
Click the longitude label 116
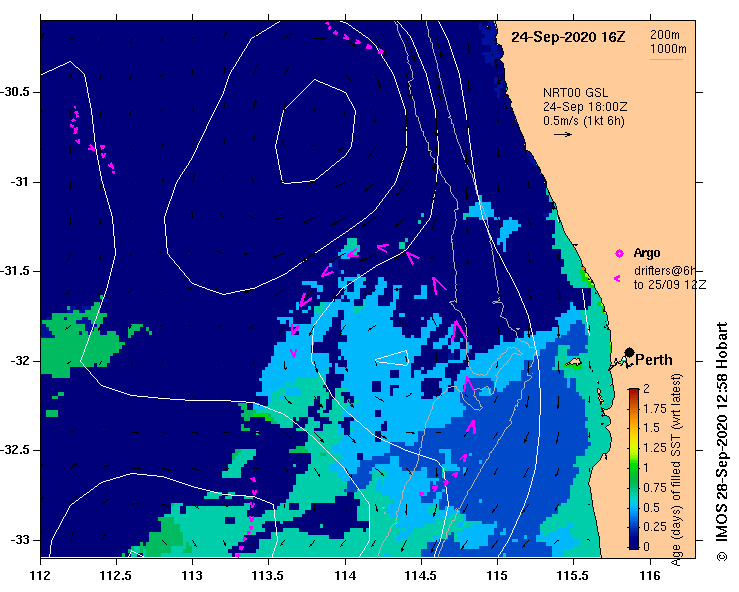click(650, 576)
